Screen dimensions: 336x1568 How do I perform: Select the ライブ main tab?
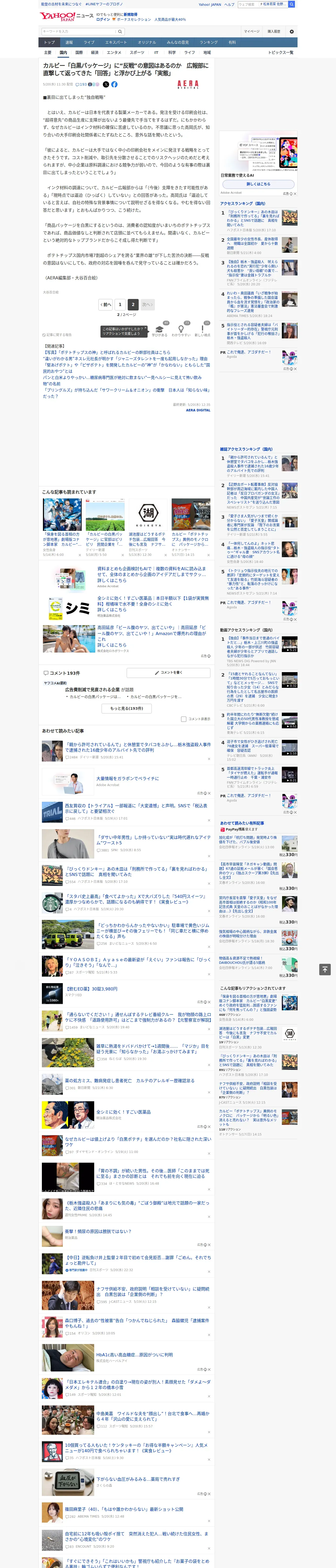tap(89, 43)
